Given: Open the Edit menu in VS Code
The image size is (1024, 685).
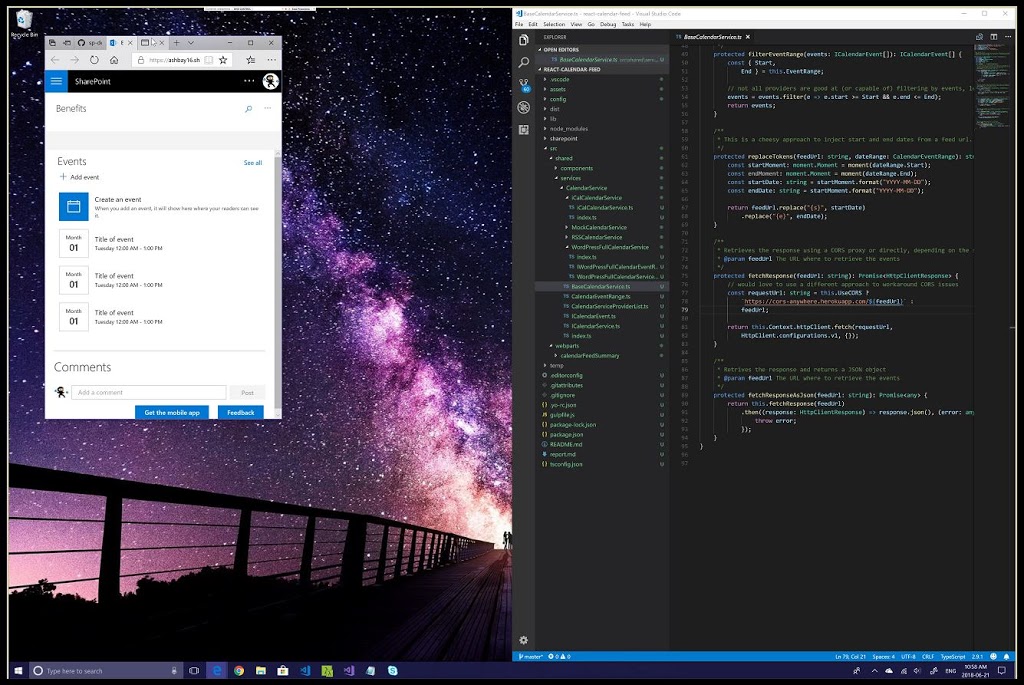Looking at the screenshot, I should coord(533,24).
